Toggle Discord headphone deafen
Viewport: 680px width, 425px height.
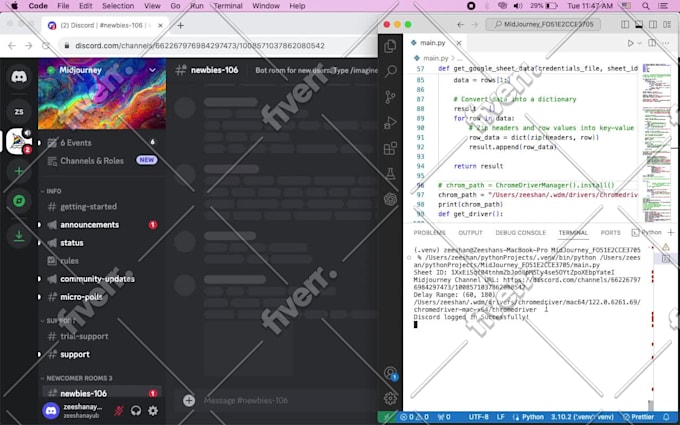coord(136,411)
